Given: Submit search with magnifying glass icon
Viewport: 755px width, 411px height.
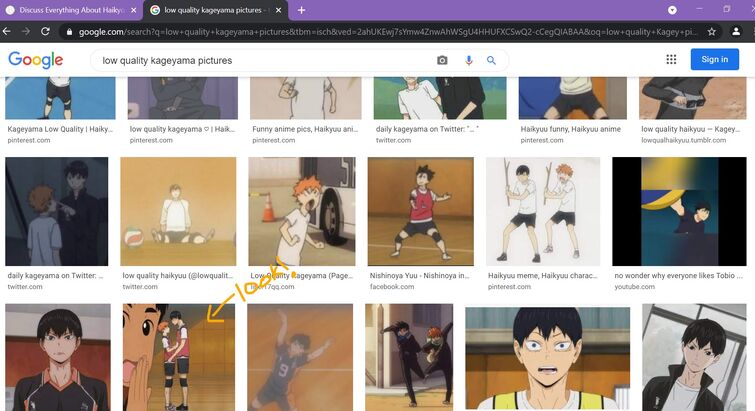Looking at the screenshot, I should [x=491, y=60].
